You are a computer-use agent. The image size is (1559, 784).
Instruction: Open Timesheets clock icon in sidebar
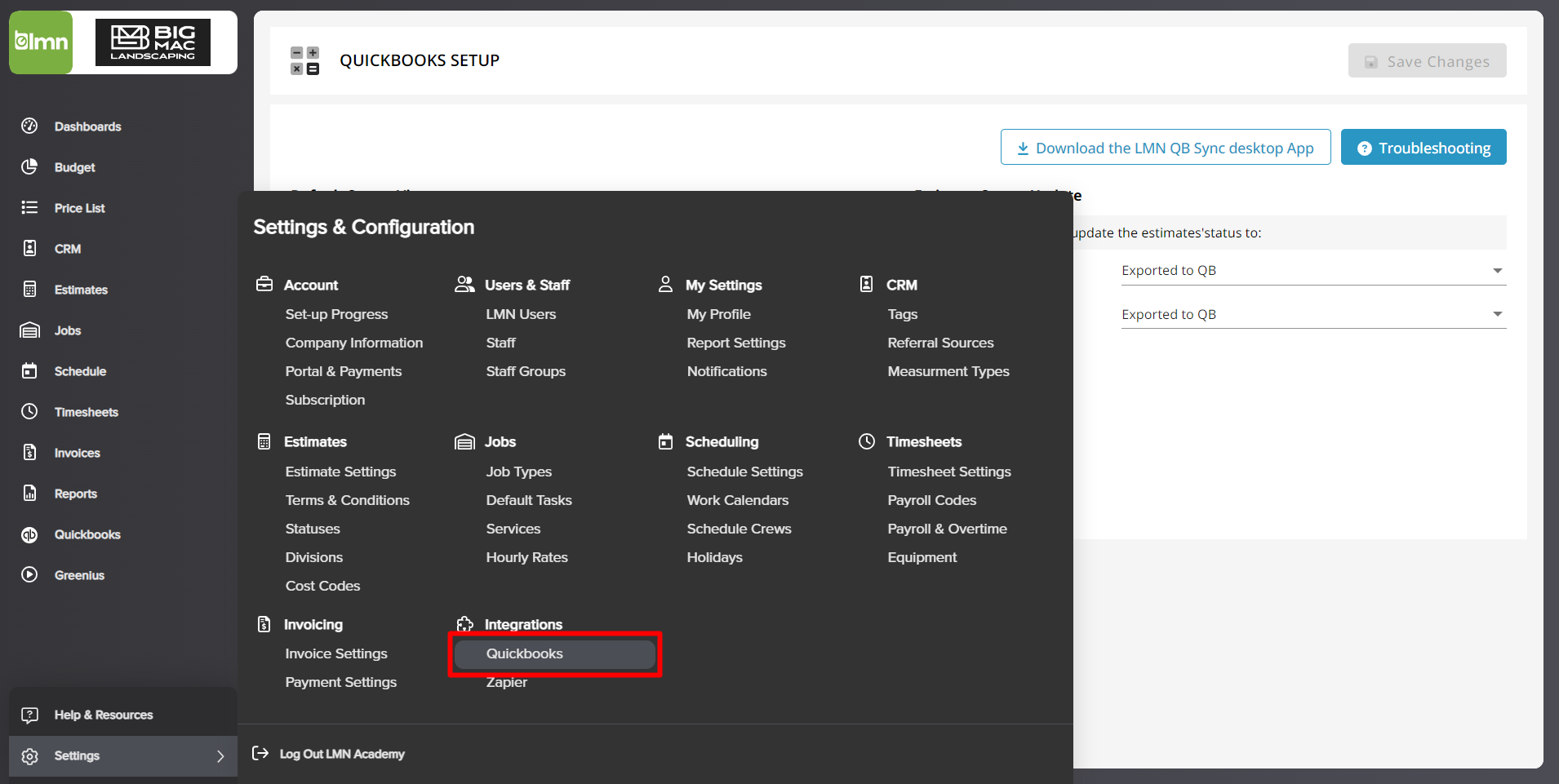click(x=29, y=412)
